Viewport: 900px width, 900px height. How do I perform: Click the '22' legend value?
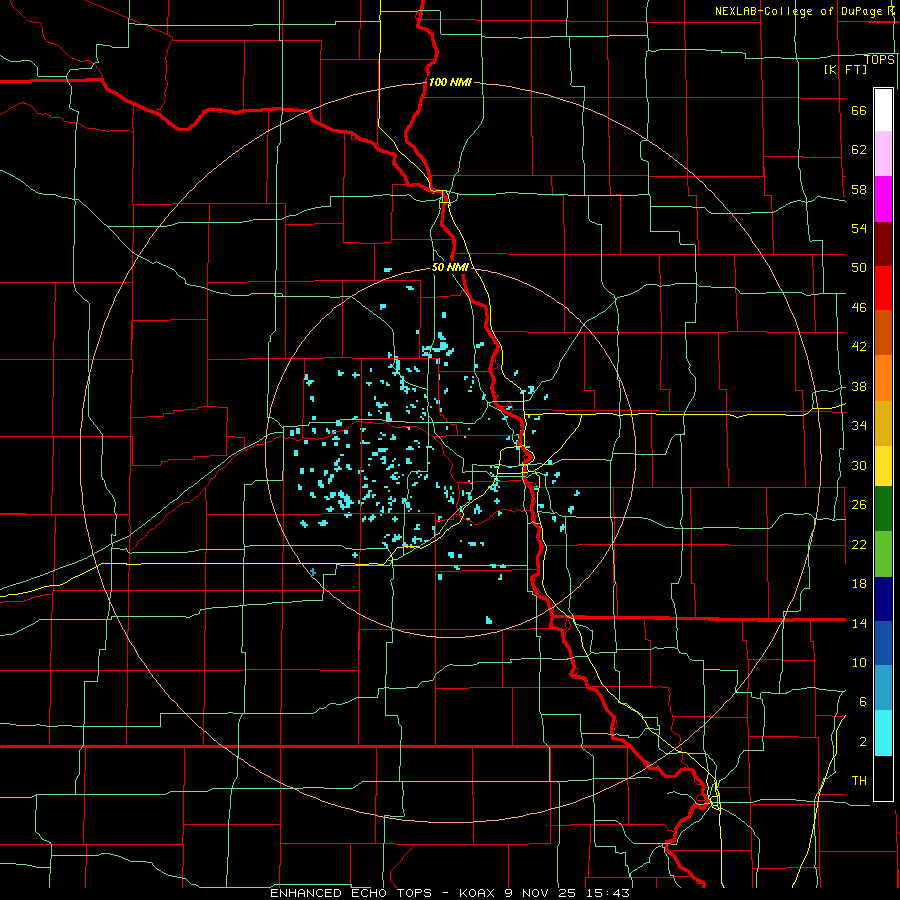[859, 545]
